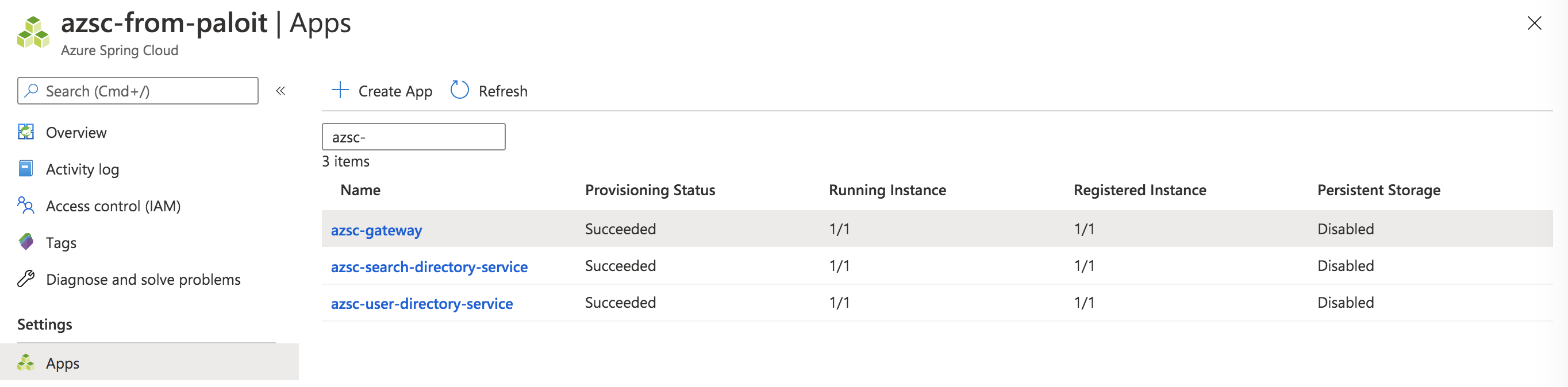This screenshot has height=387, width=1568.
Task: Open Diagnose and solve problems
Action: pyautogui.click(x=143, y=279)
